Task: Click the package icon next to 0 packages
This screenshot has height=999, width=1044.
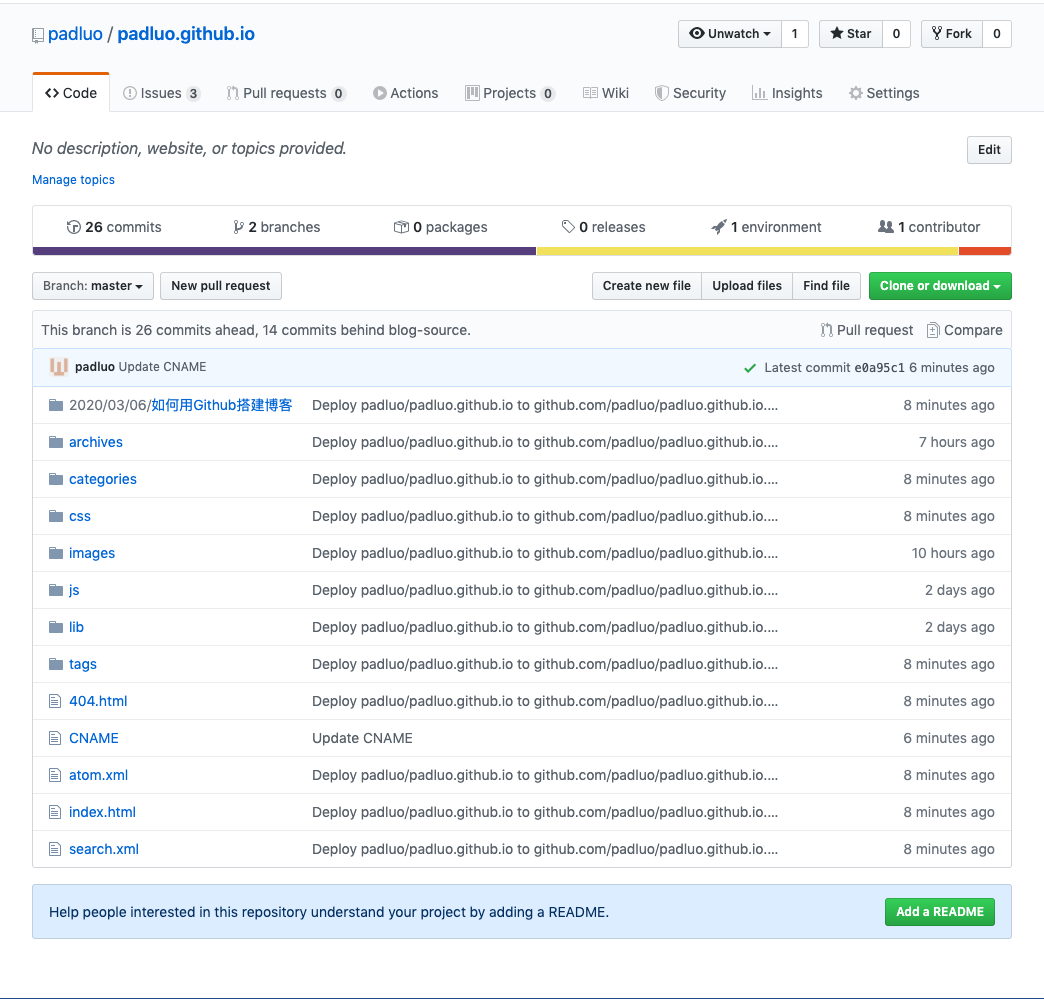Action: click(x=401, y=227)
